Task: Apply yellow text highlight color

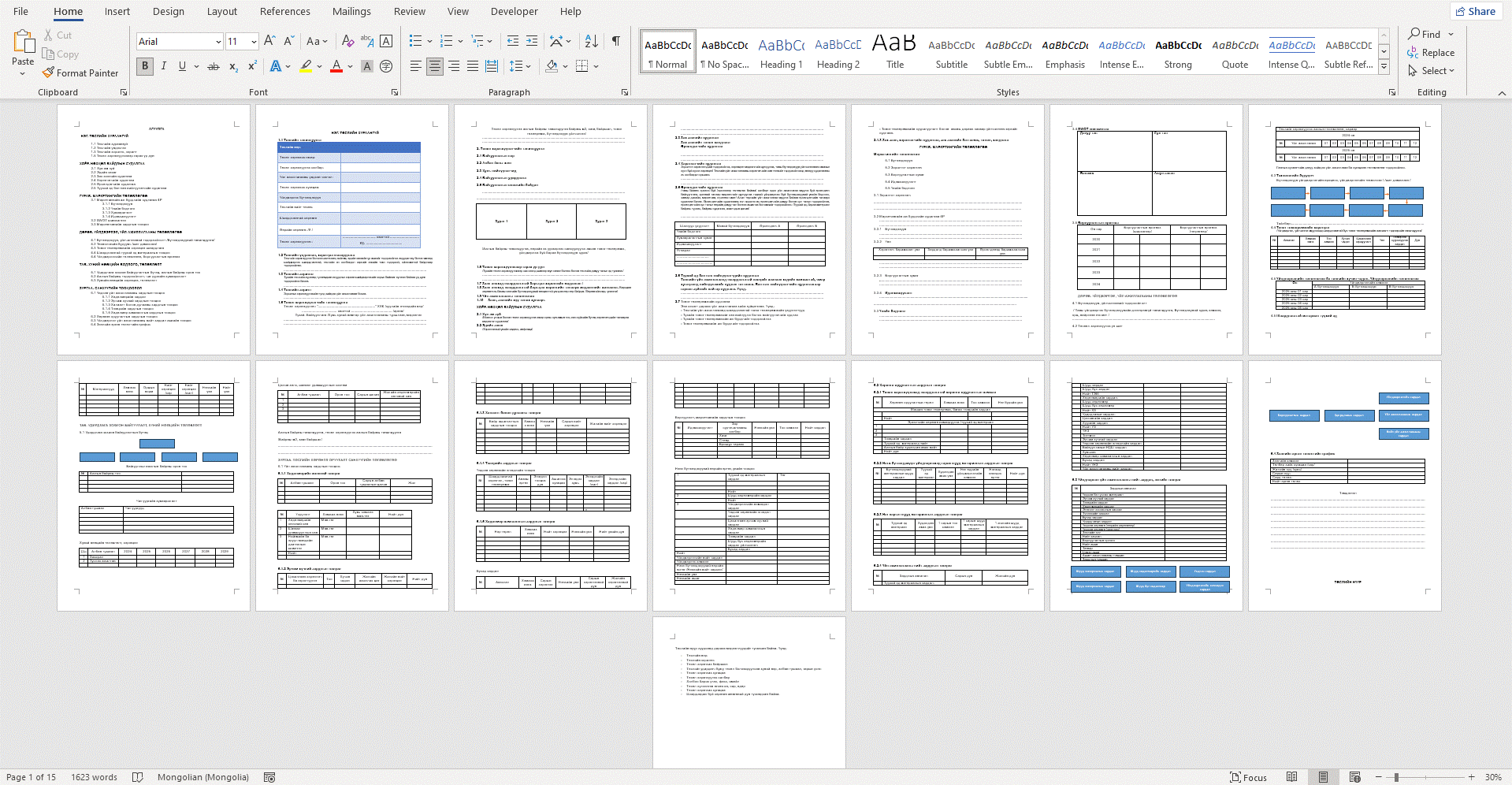Action: (306, 66)
